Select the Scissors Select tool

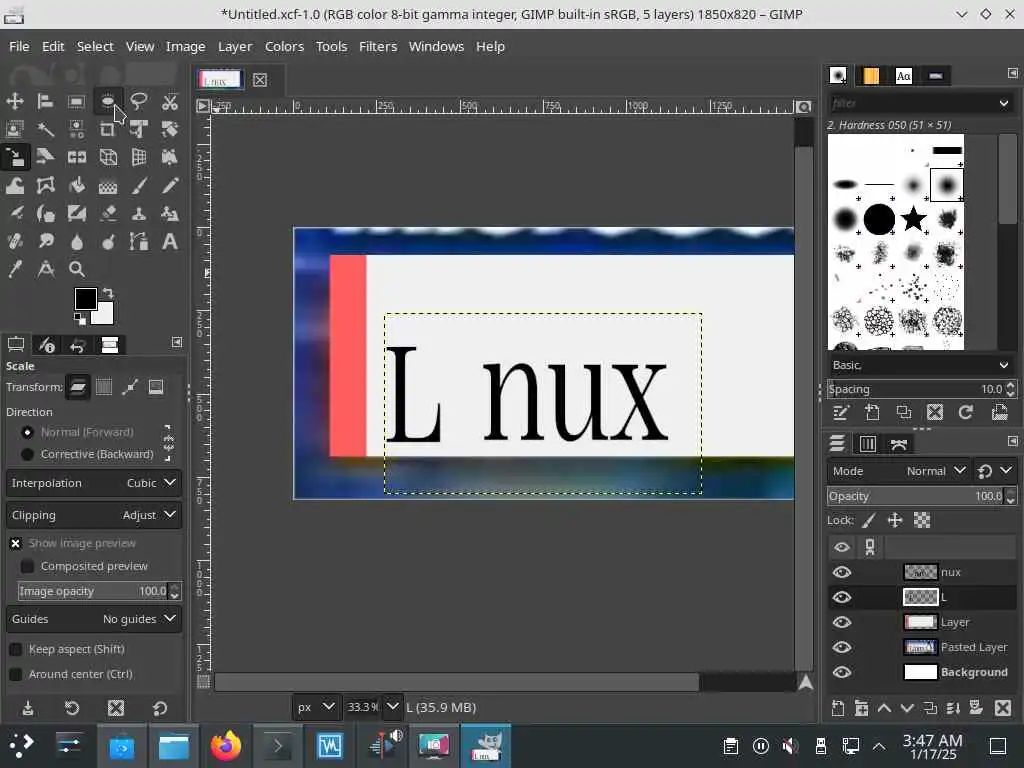click(x=170, y=101)
